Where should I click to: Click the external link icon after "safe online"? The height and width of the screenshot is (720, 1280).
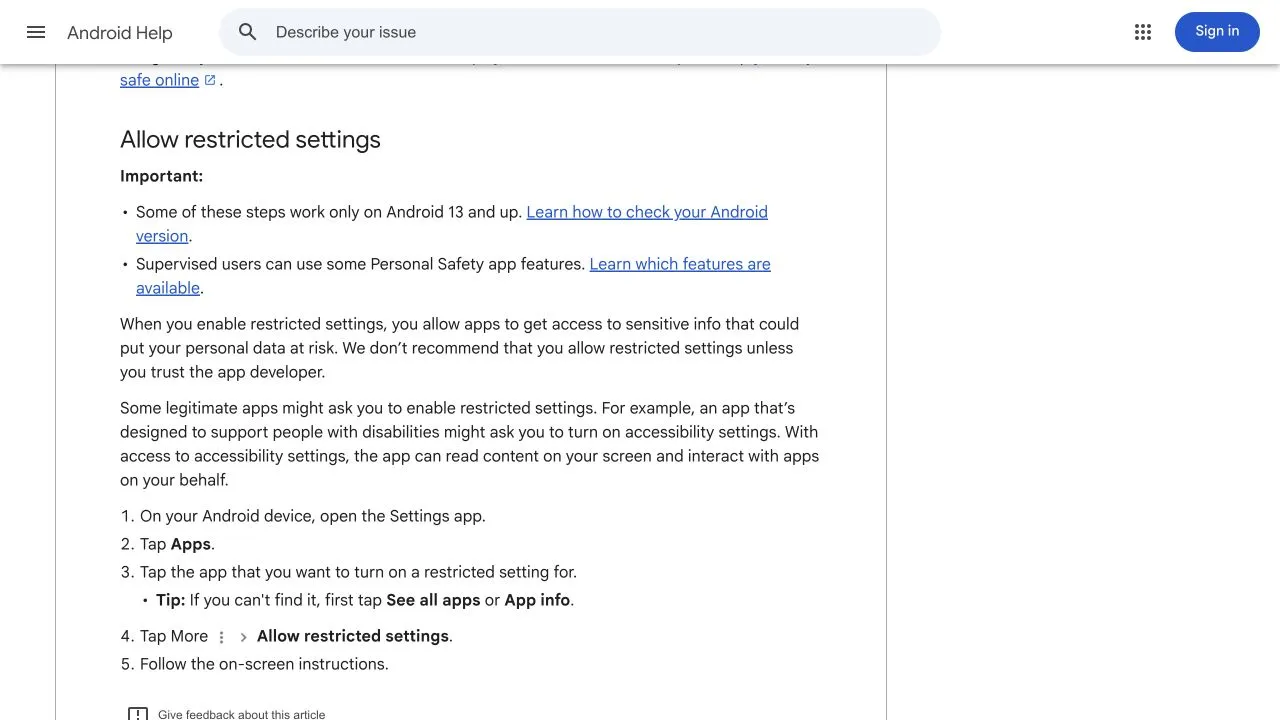(210, 80)
